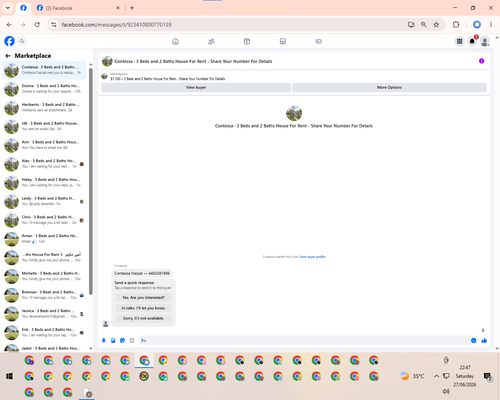This screenshot has width=500, height=400.
Task: Open the Chrome extensions puzzle icon
Action: pyautogui.click(x=456, y=25)
